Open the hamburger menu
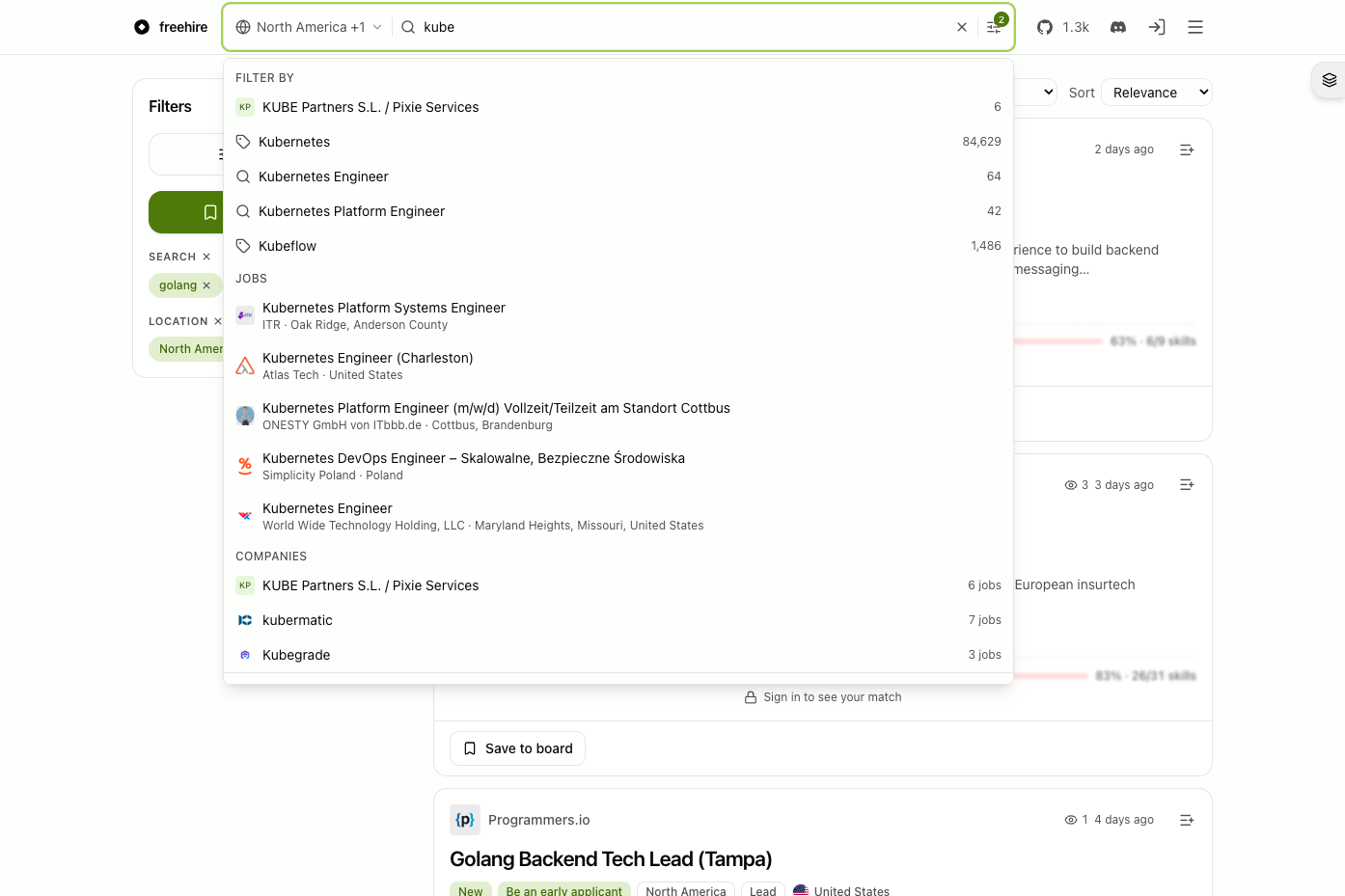The image size is (1345, 896). [x=1195, y=27]
